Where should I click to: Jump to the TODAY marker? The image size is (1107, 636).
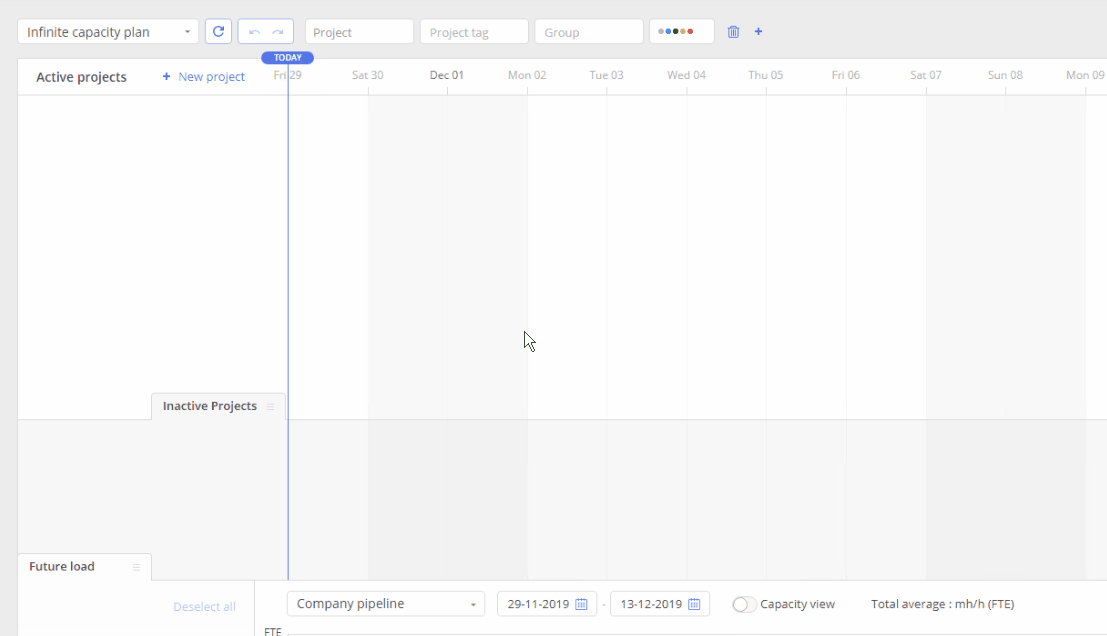pos(287,58)
